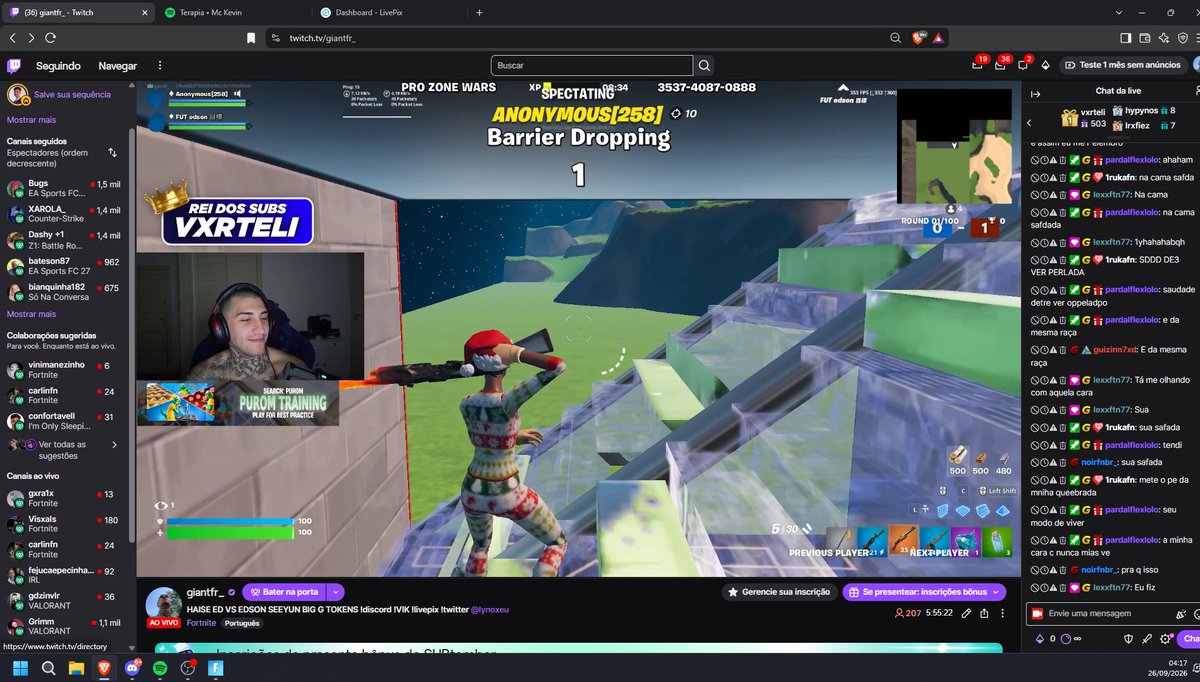Open the Grimm VALORANT live channel
This screenshot has width=1200, height=682.
[x=64, y=626]
